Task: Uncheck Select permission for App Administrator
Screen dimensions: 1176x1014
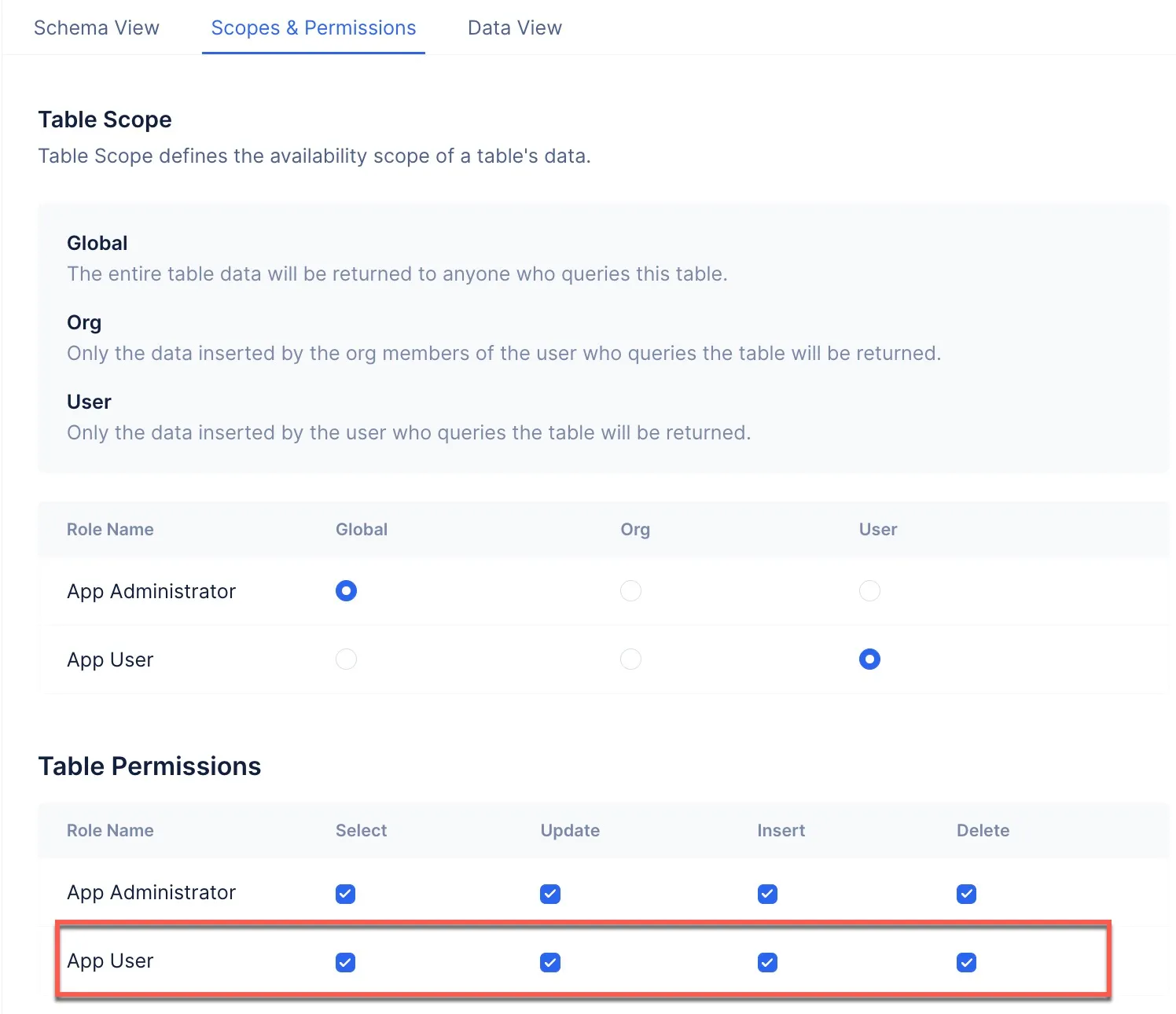Action: 346,894
